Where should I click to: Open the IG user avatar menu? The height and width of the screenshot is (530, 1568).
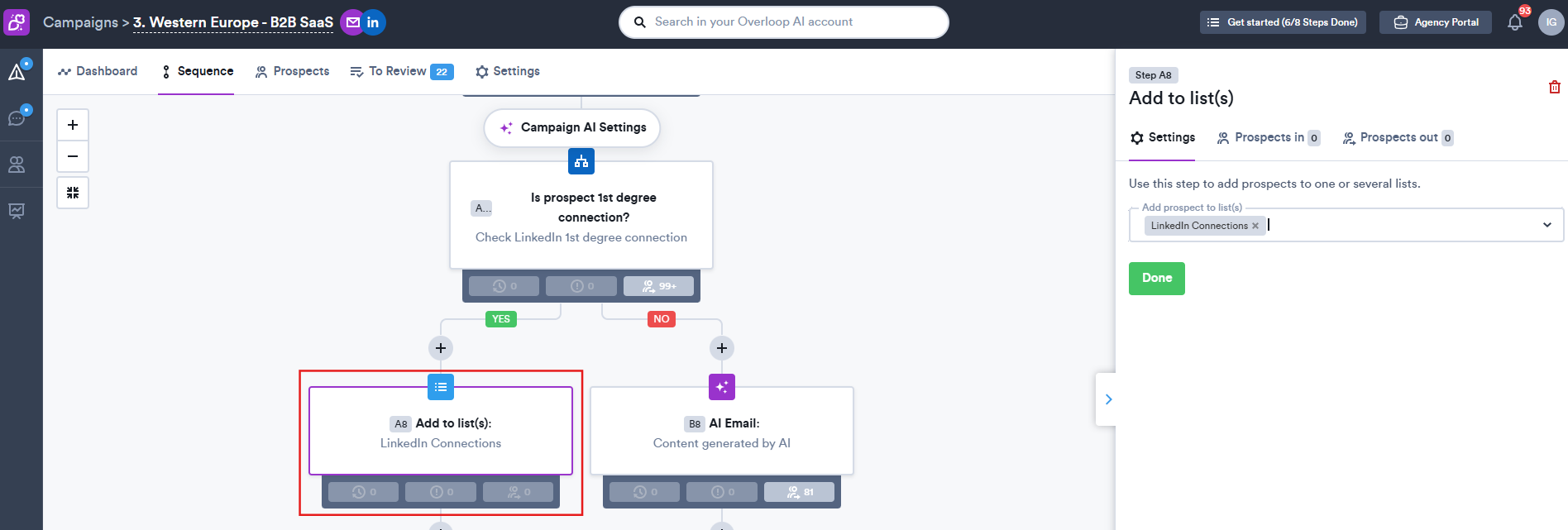pos(1551,22)
